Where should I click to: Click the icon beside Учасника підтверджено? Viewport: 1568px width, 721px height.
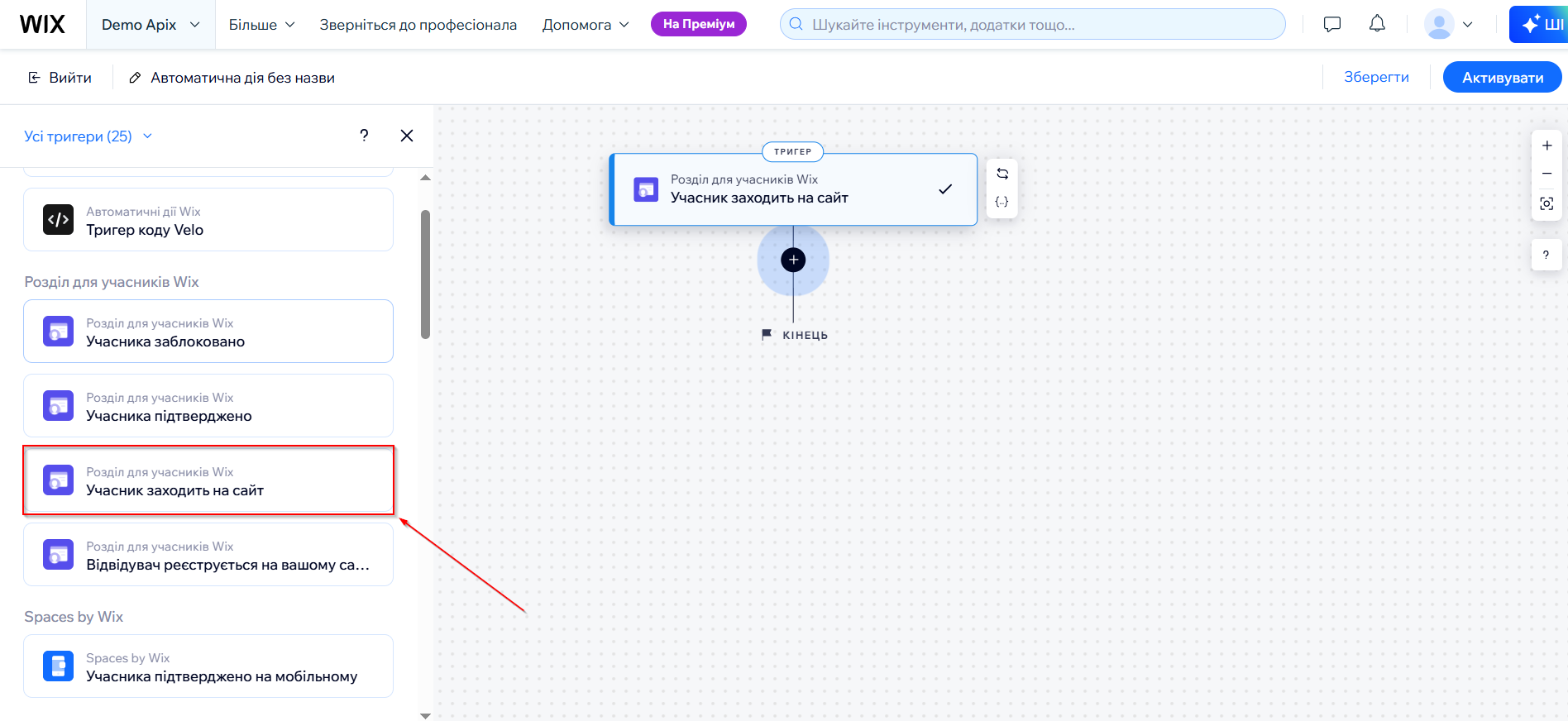(x=58, y=406)
